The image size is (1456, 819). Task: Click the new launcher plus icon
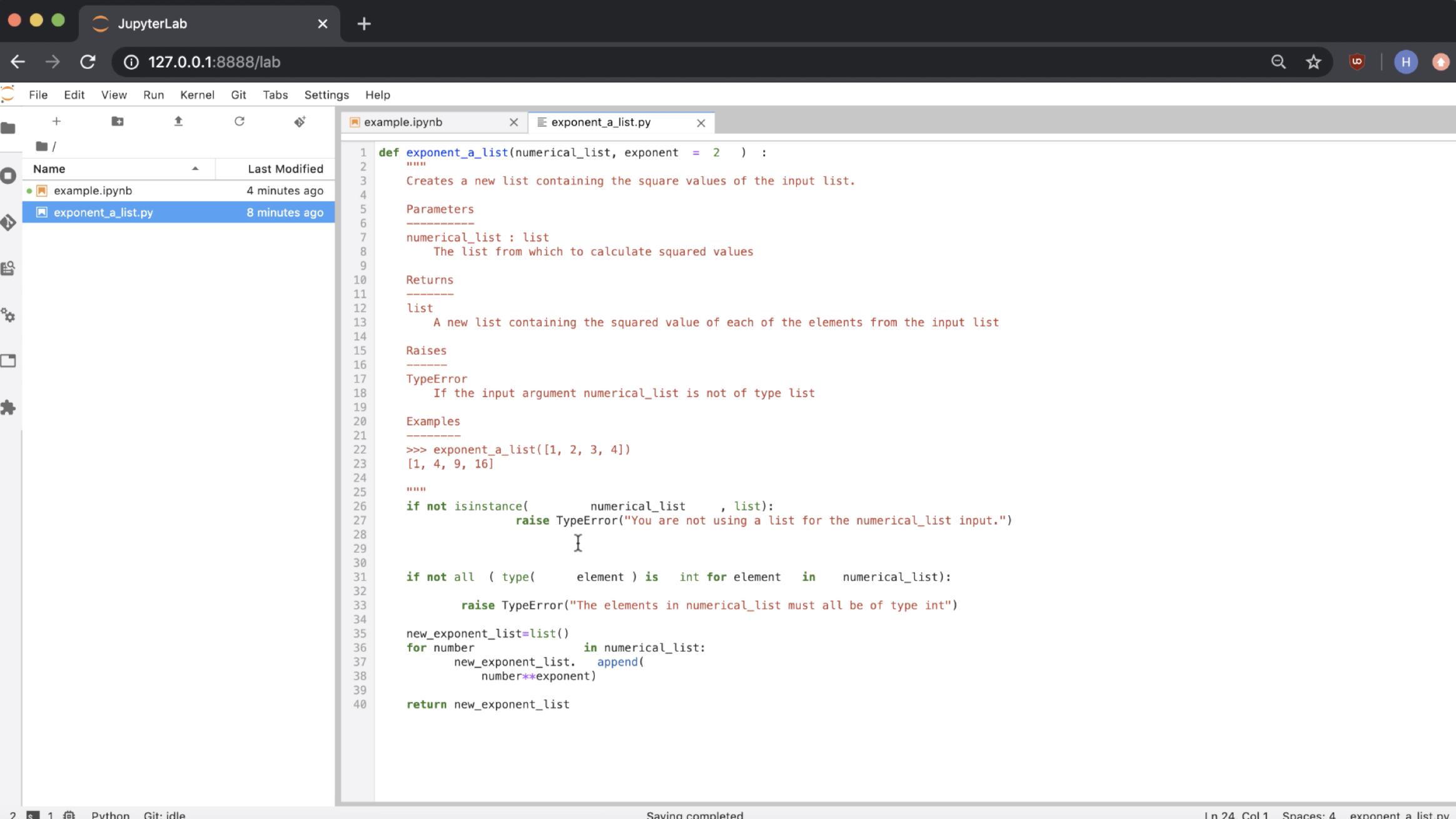[x=56, y=121]
